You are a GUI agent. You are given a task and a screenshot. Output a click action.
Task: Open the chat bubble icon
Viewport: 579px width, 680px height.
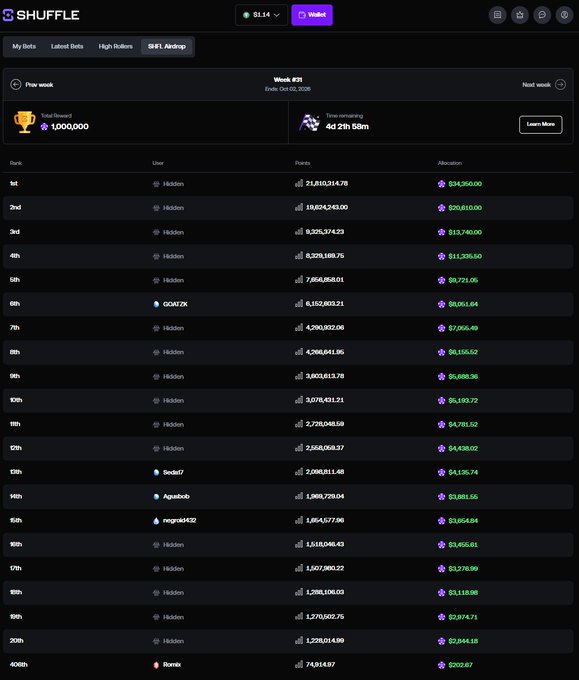pos(542,15)
